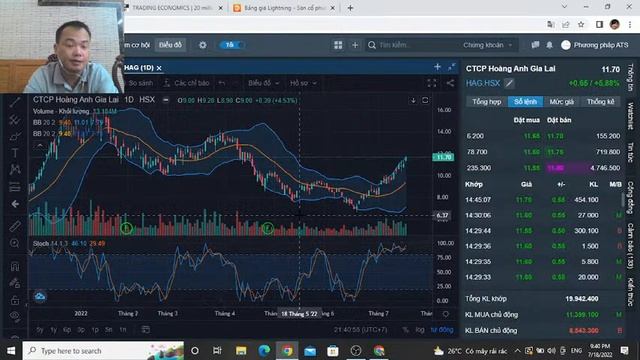The image size is (640, 360).
Task: Select the zoom-in magnifier tool
Action: pyautogui.click(x=15, y=244)
